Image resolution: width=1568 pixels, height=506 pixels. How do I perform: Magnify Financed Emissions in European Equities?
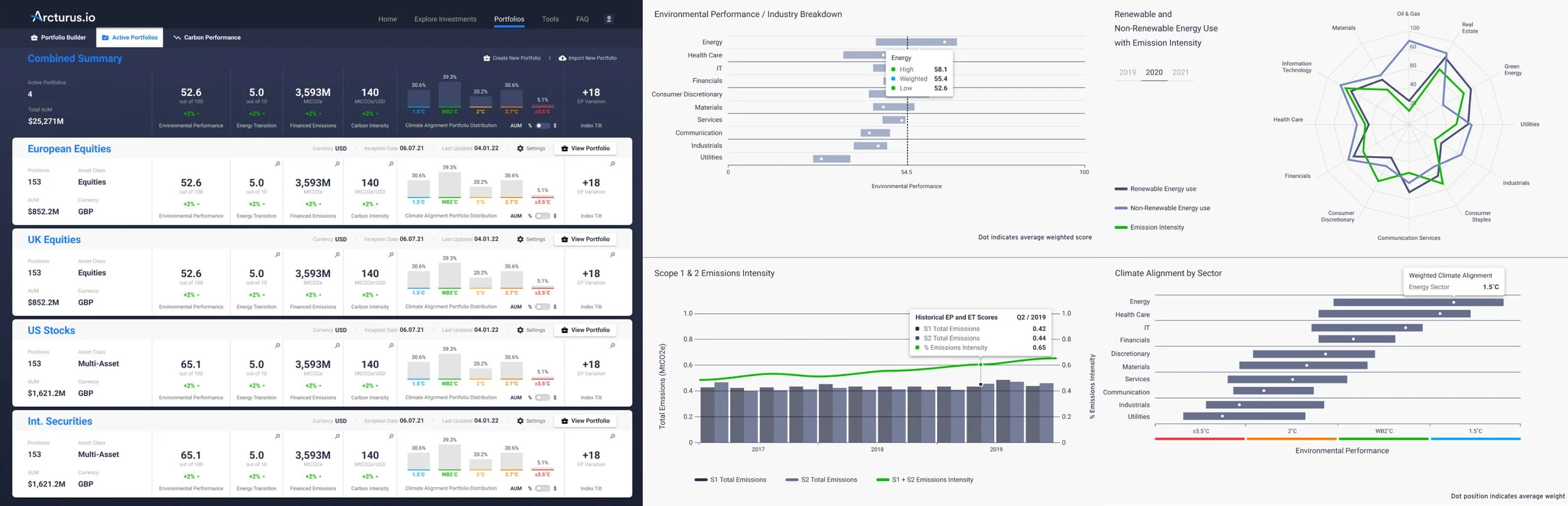pos(337,164)
